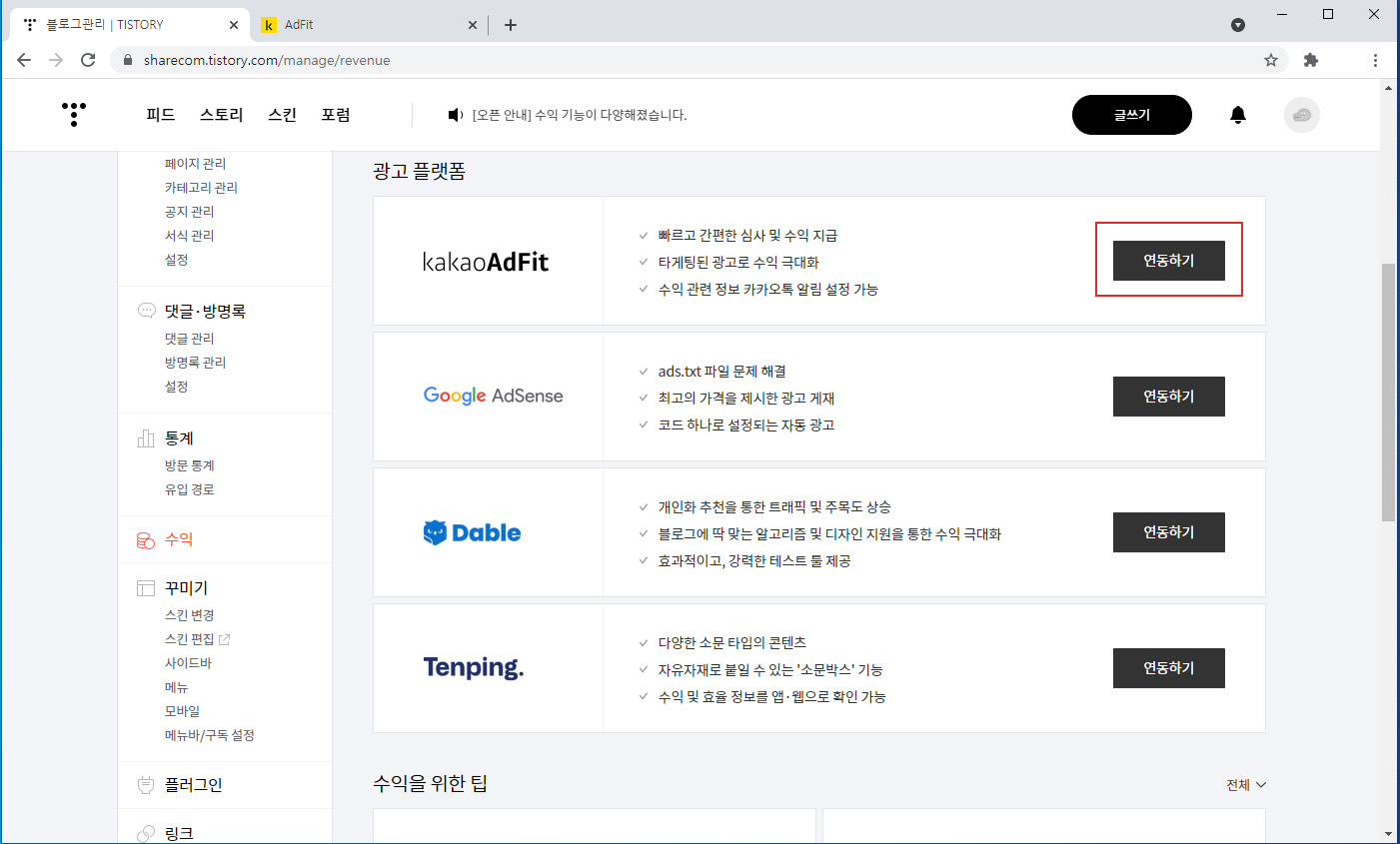Screen dimensions: 1400x844
Task: Go back with the browser back arrow
Action: pyautogui.click(x=24, y=60)
